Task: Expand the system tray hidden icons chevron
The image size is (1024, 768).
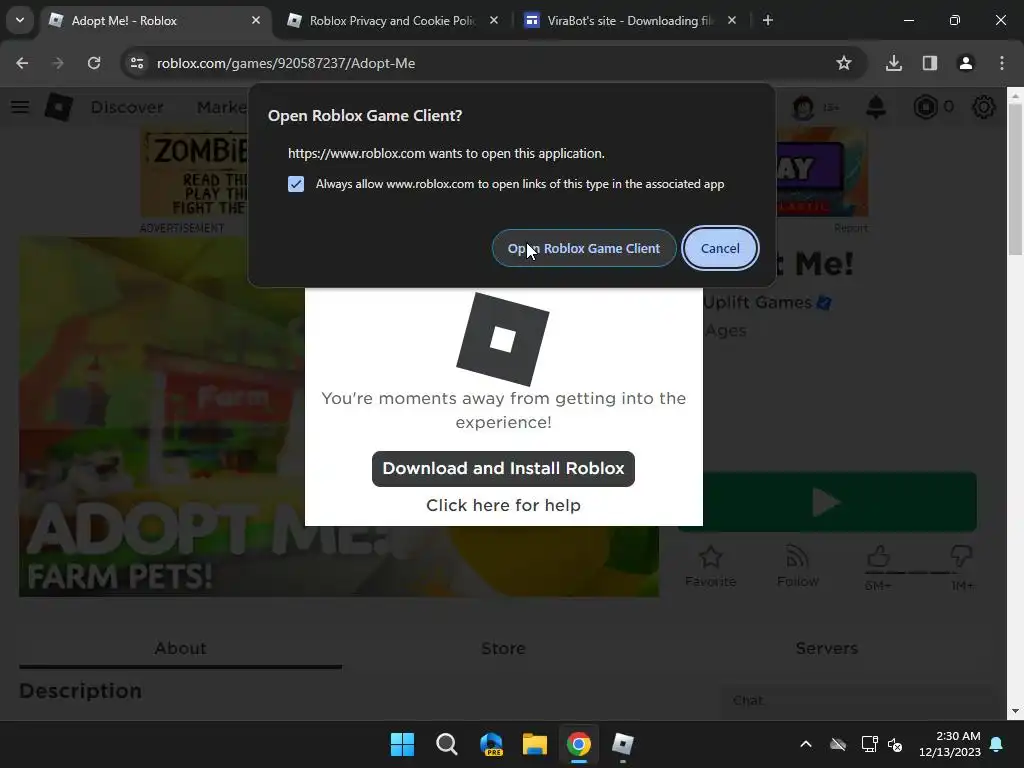Action: click(x=806, y=744)
